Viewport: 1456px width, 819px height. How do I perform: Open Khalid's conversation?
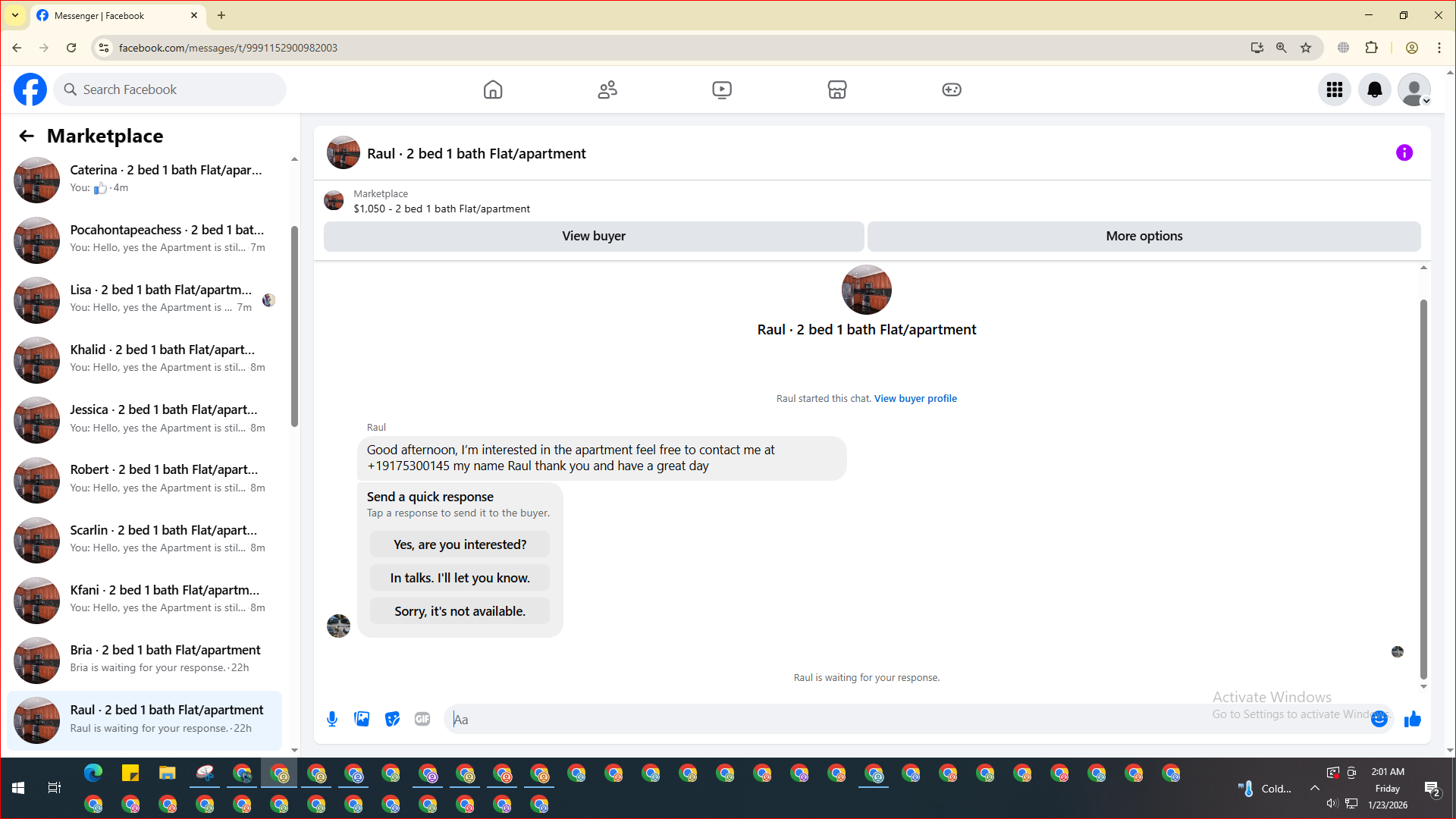click(x=144, y=359)
